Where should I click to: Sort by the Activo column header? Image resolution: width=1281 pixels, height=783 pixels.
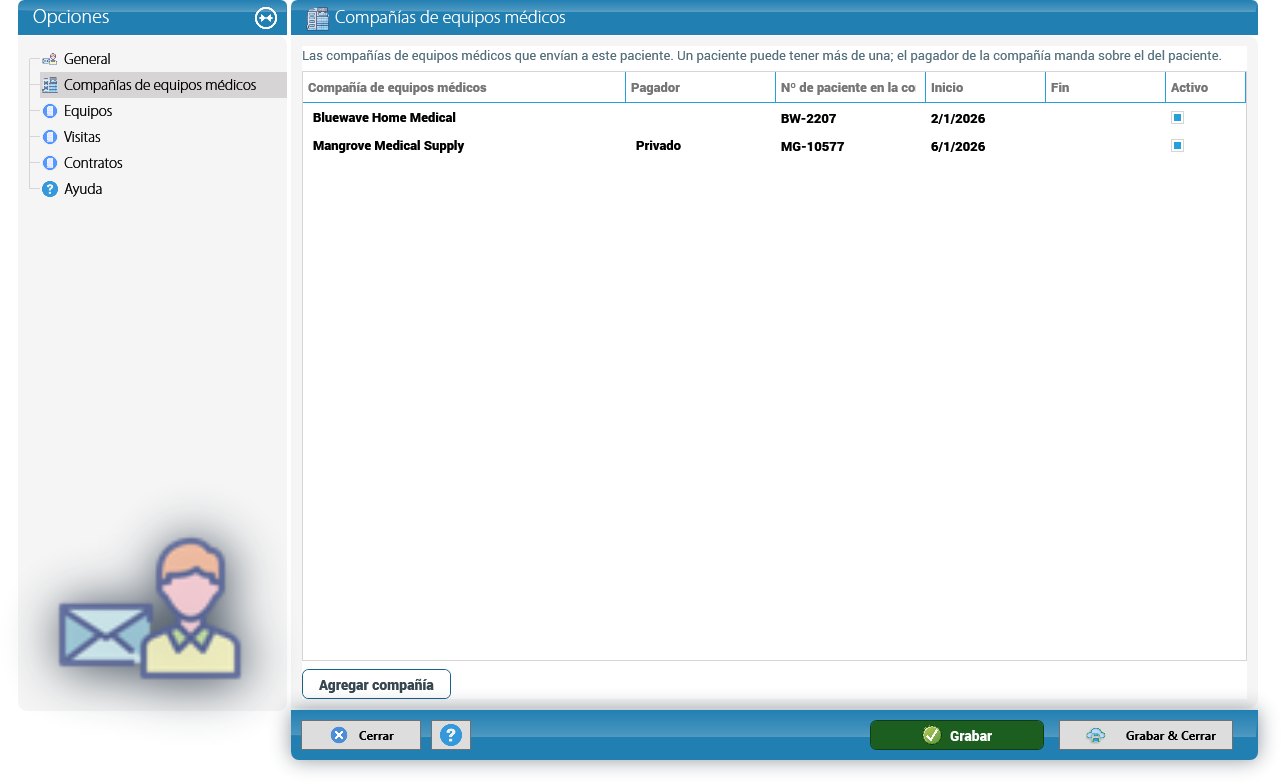(x=1206, y=88)
